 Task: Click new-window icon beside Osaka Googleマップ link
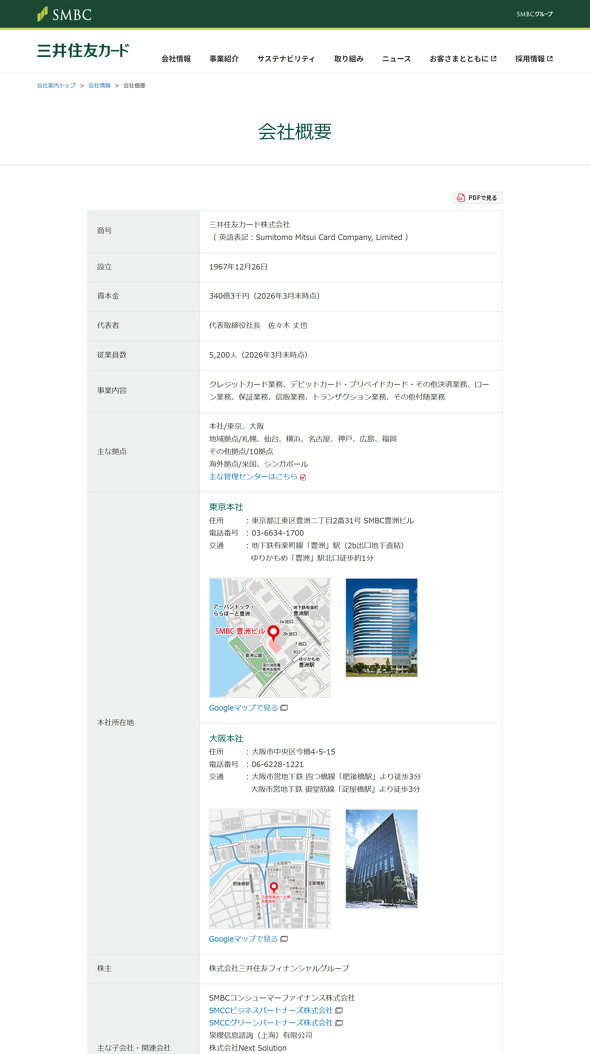coord(284,939)
